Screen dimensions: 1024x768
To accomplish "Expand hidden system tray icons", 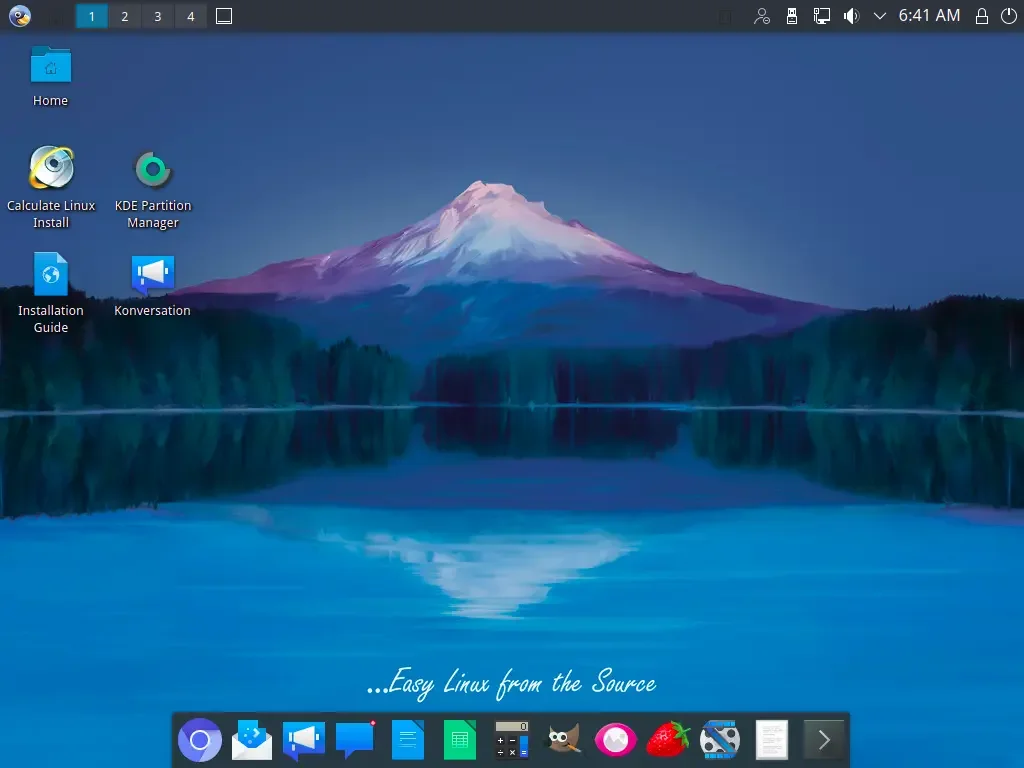I will tap(880, 16).
